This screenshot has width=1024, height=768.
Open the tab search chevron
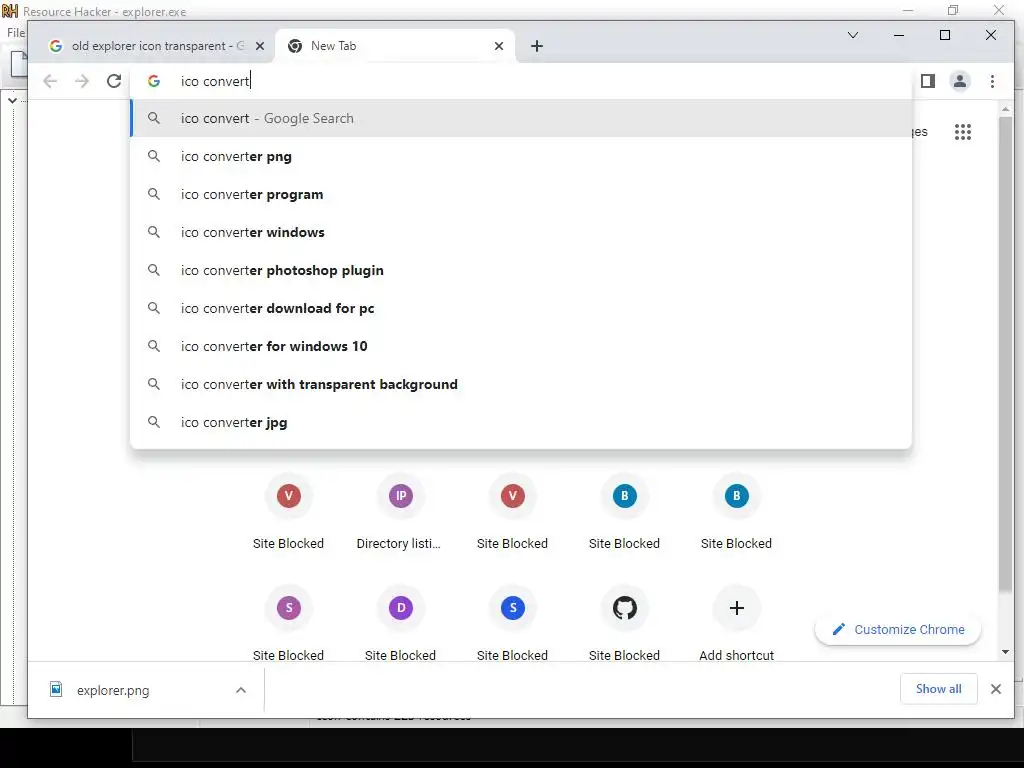(853, 35)
